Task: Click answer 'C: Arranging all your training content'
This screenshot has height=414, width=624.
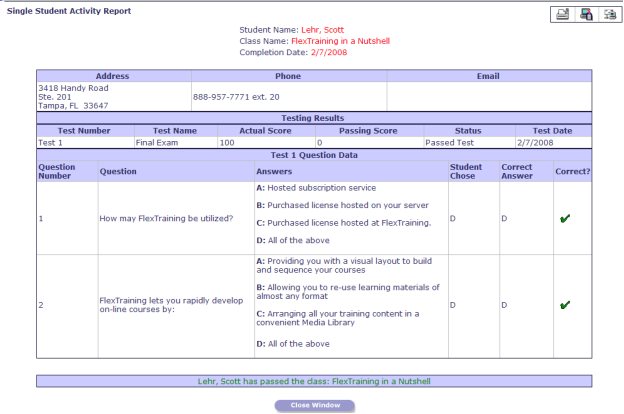Action: coord(337,318)
